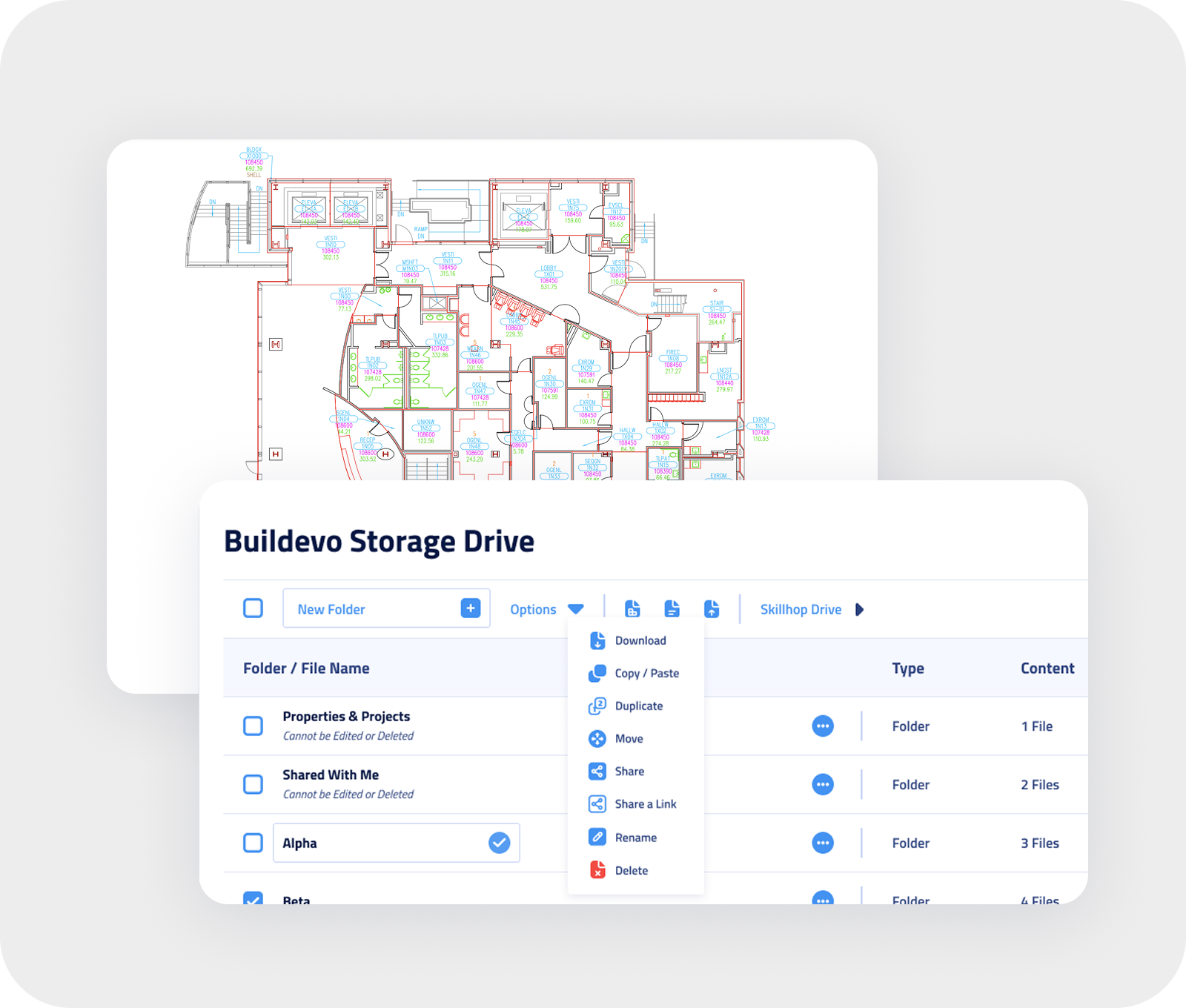Click the Rename pencil icon

(x=597, y=837)
